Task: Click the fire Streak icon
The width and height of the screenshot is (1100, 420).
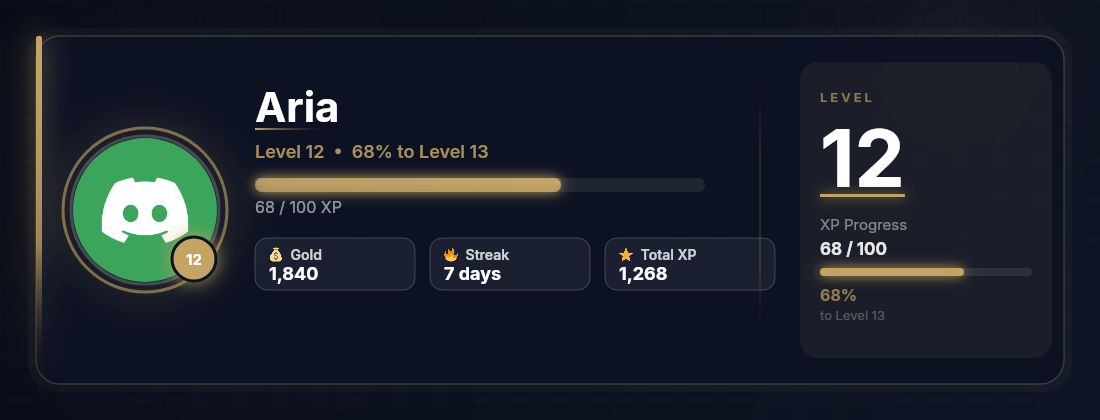Action: [x=450, y=255]
